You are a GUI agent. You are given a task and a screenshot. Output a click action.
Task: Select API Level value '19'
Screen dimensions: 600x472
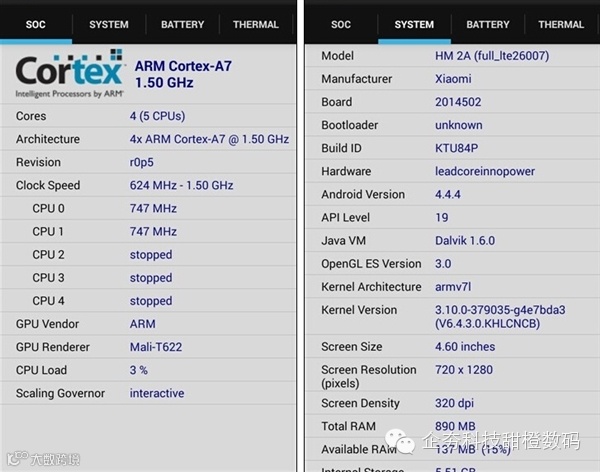tap(442, 217)
